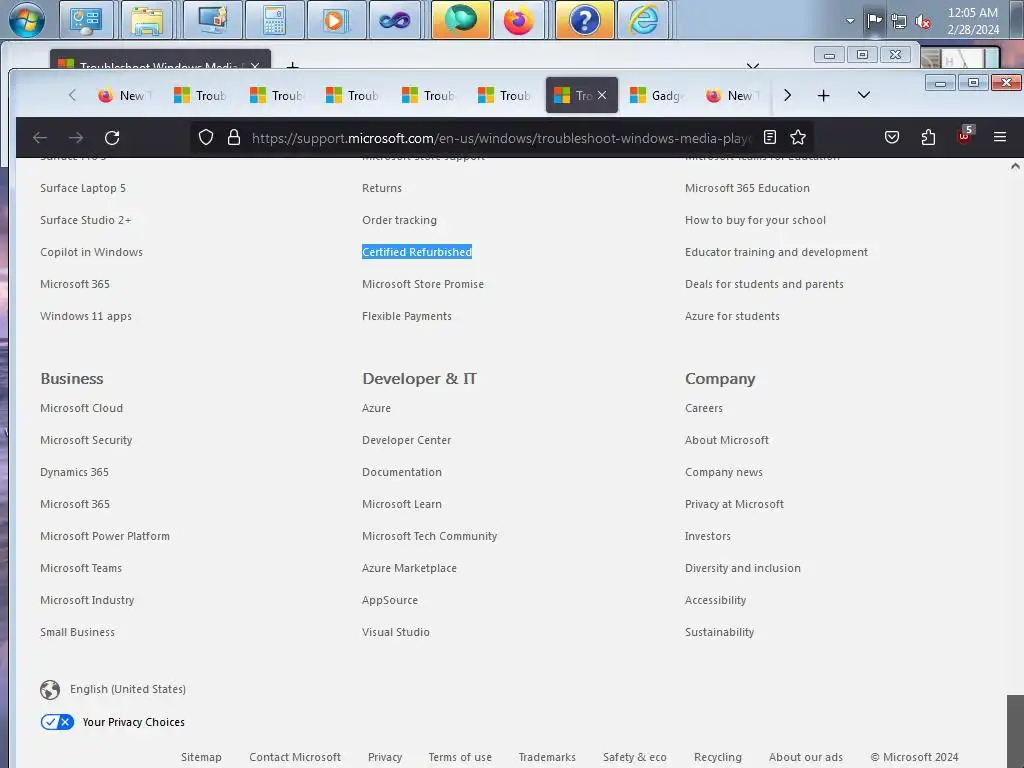Click the English (United States) globe icon

point(50,690)
